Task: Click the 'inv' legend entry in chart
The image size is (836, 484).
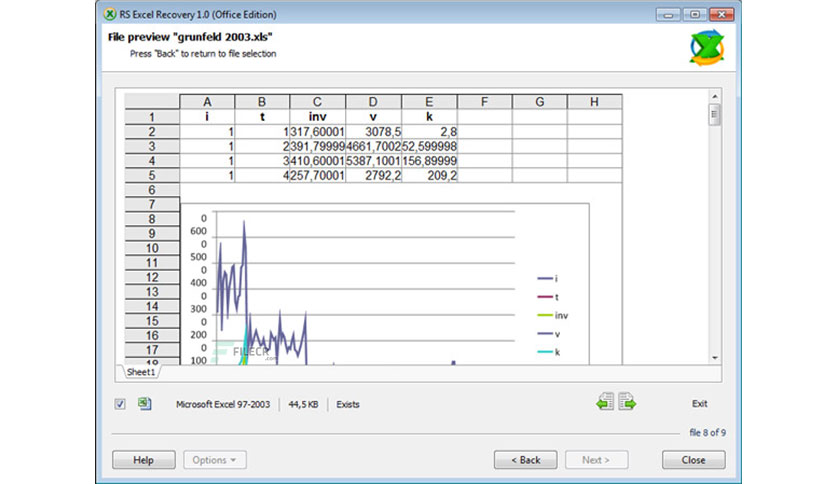Action: click(x=553, y=316)
